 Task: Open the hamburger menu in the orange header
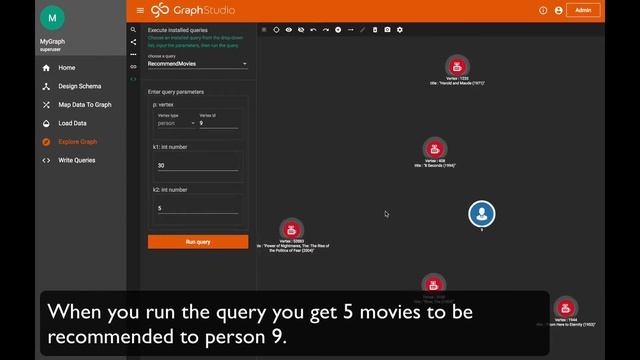coord(140,11)
